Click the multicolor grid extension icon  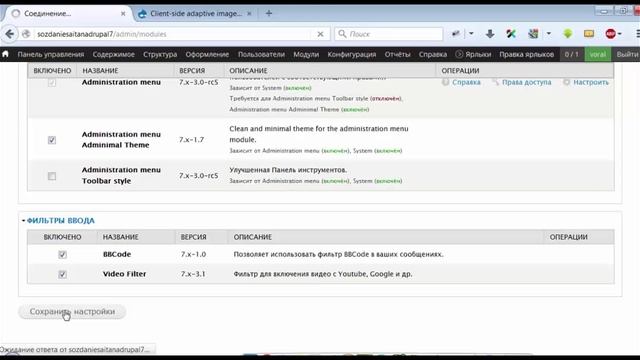pos(533,34)
